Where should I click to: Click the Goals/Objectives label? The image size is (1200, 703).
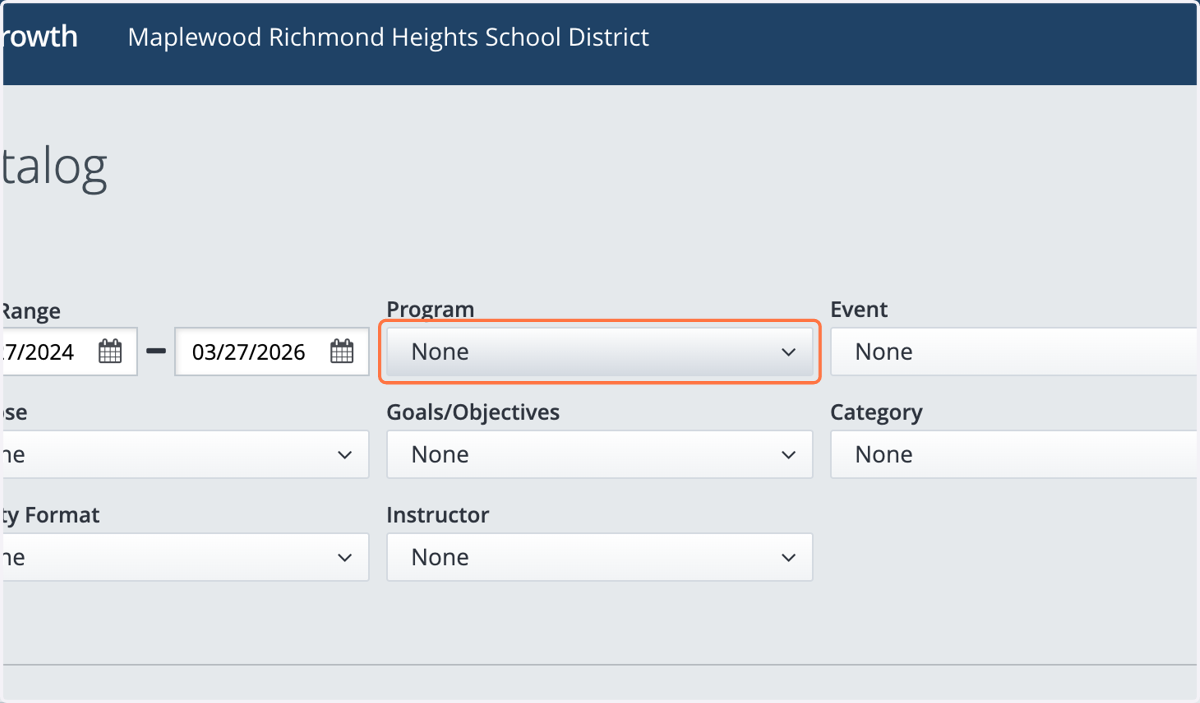[x=473, y=412]
